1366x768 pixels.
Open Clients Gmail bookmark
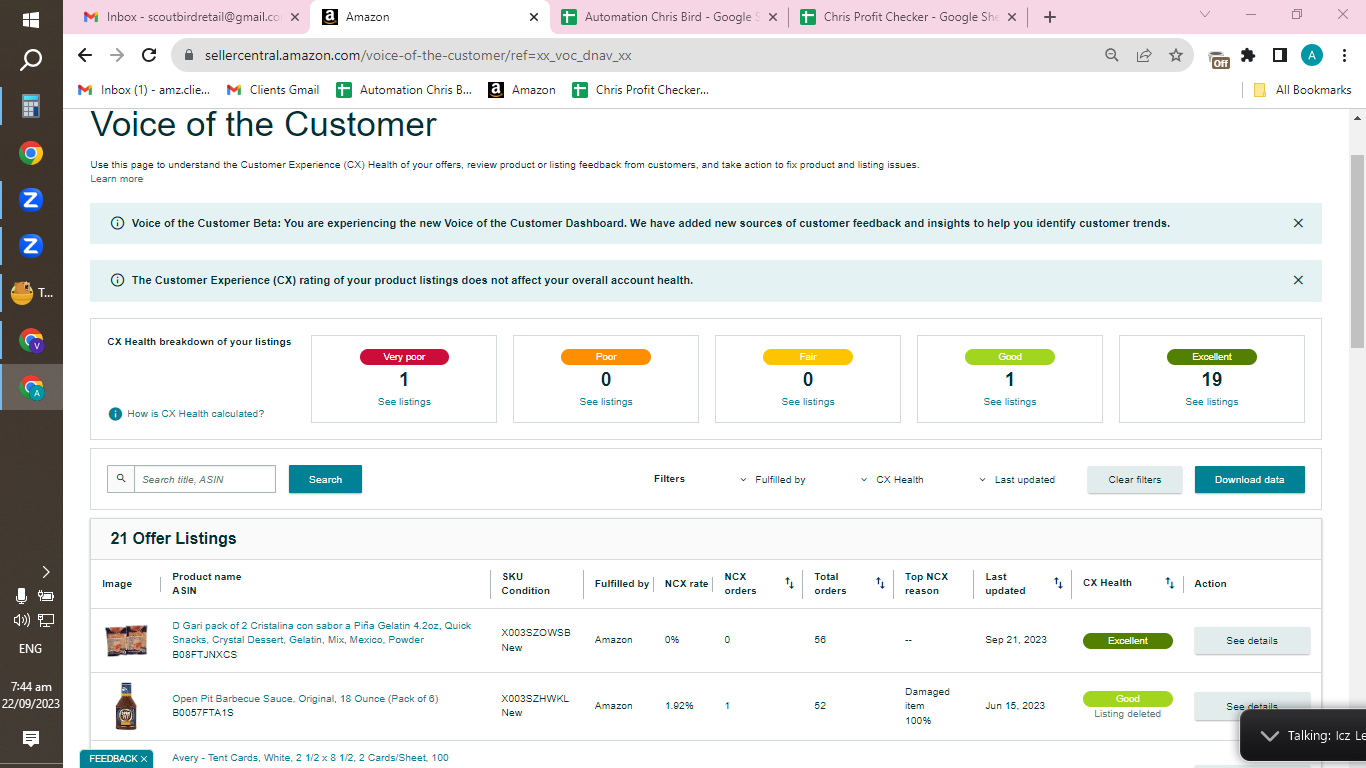(x=273, y=90)
